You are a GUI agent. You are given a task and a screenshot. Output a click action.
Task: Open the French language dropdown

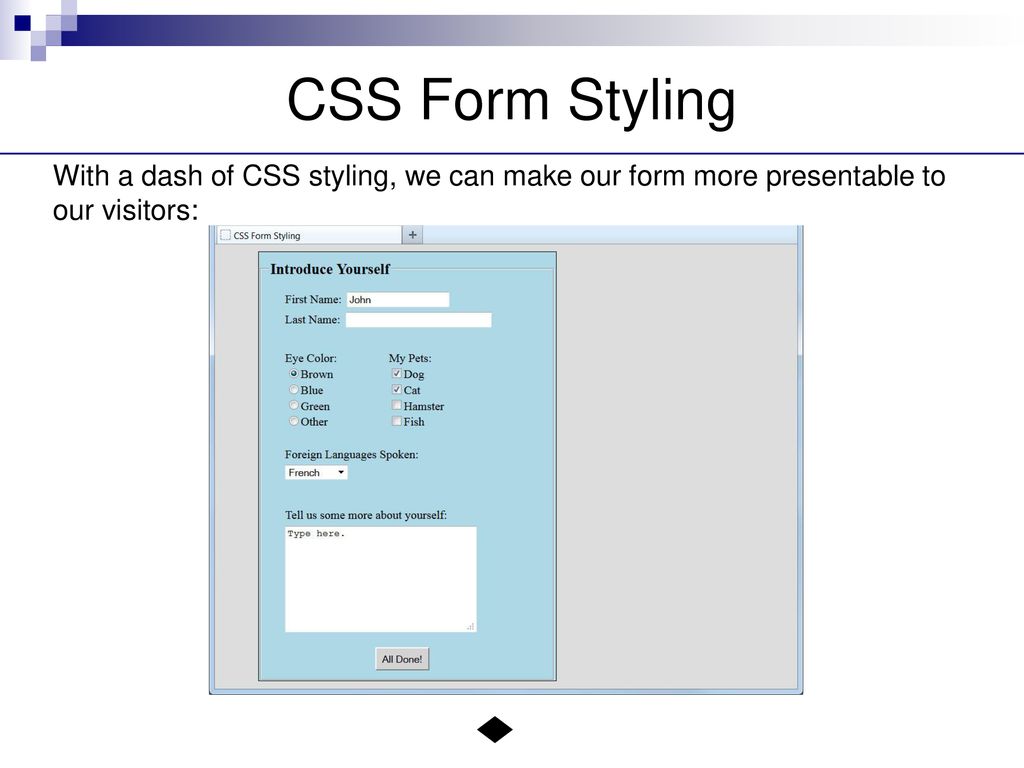pos(316,473)
